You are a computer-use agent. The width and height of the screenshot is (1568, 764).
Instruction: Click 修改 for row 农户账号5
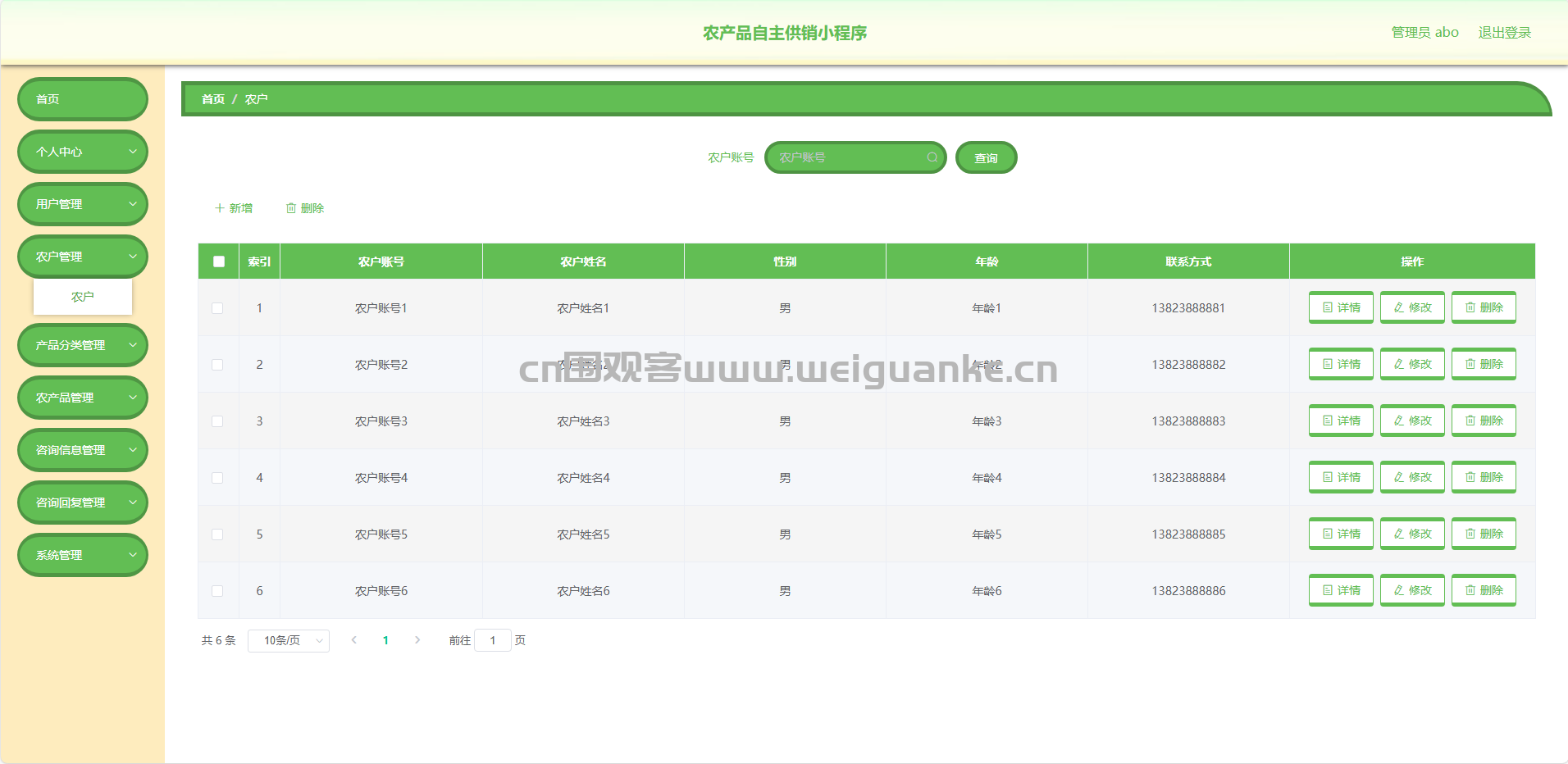pyautogui.click(x=1412, y=534)
